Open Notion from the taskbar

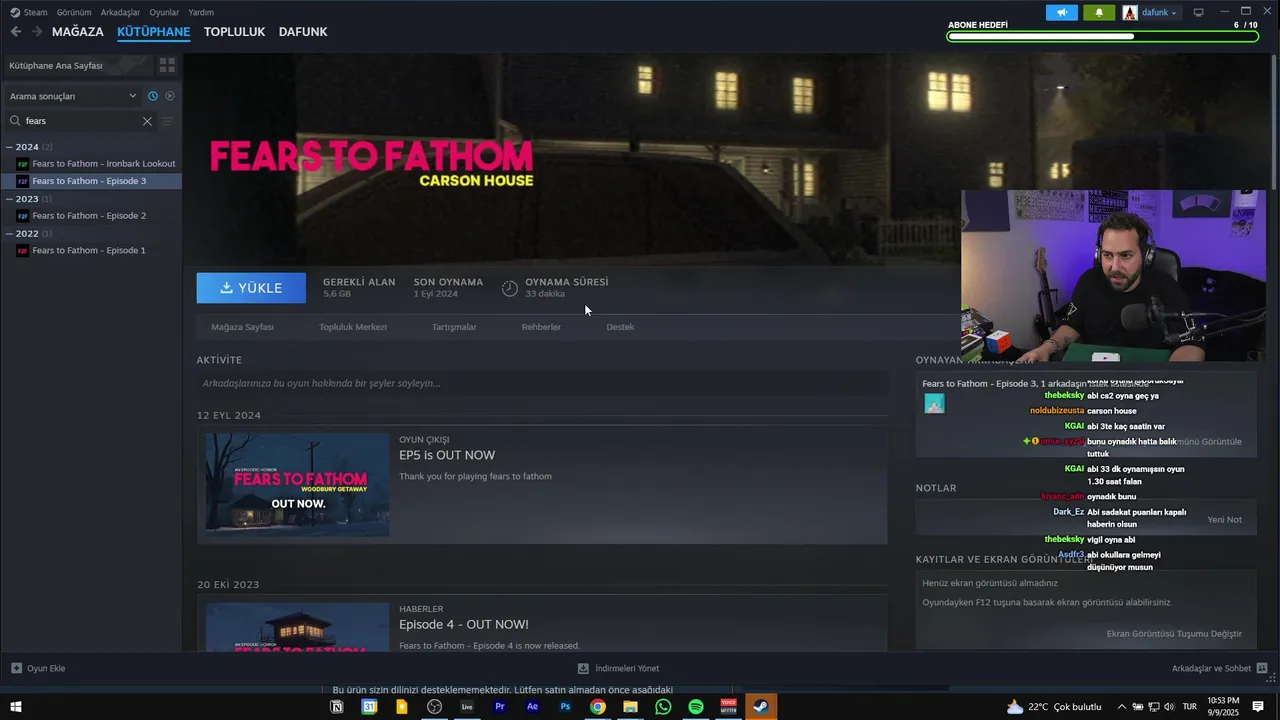click(x=337, y=707)
